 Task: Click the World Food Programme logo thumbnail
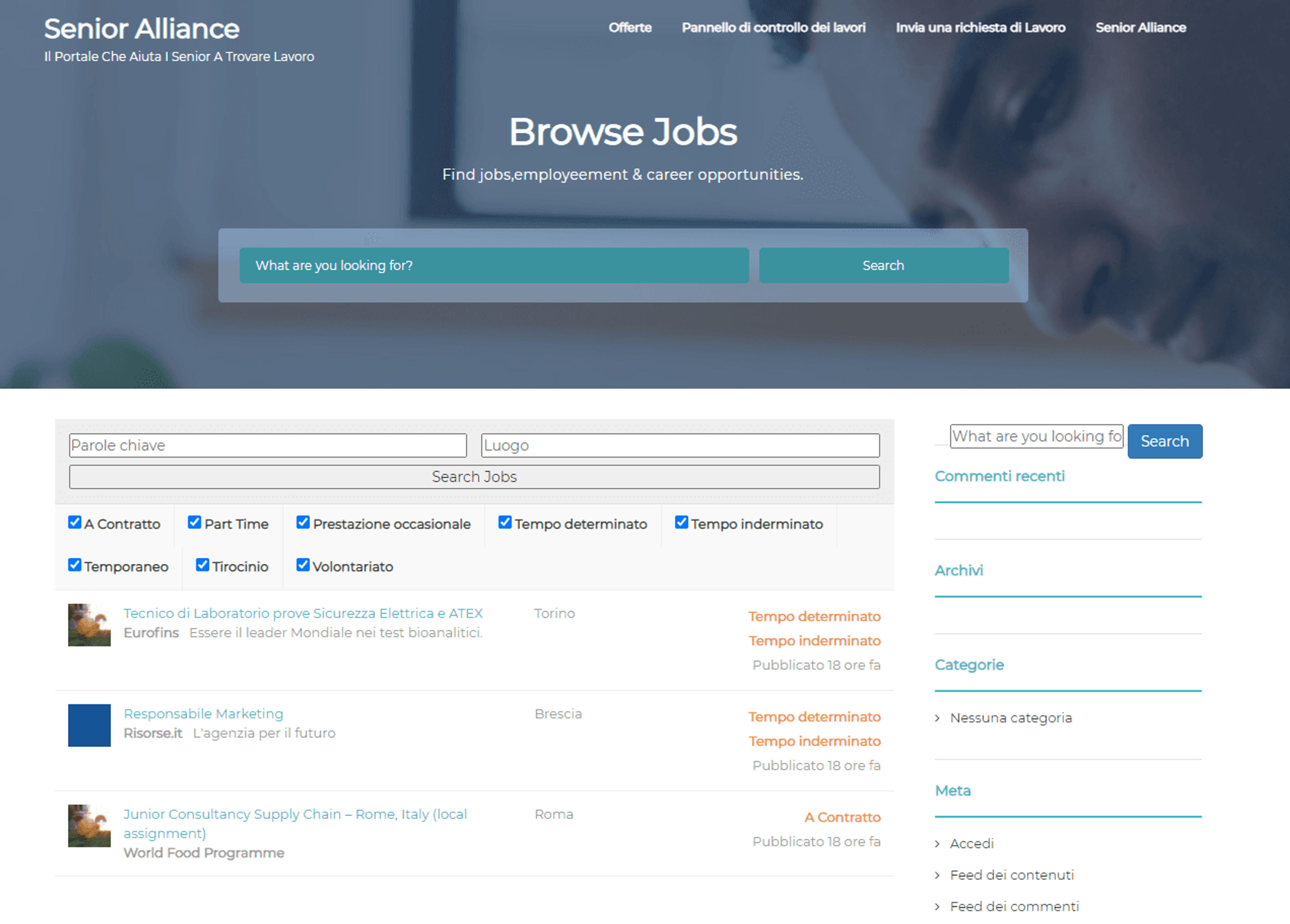tap(89, 826)
